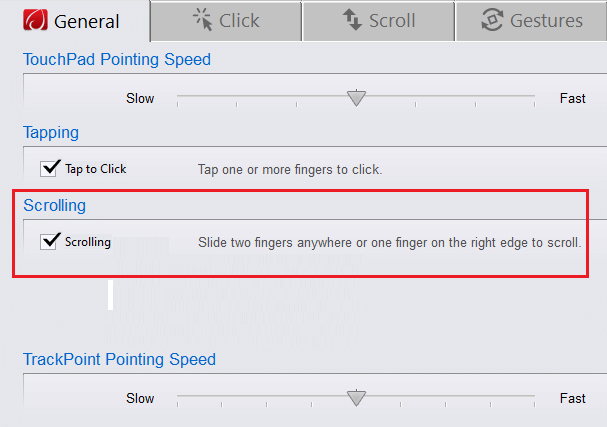The width and height of the screenshot is (607, 427).
Task: Click Slow label of TrackPoint speed slider
Action: (140, 398)
